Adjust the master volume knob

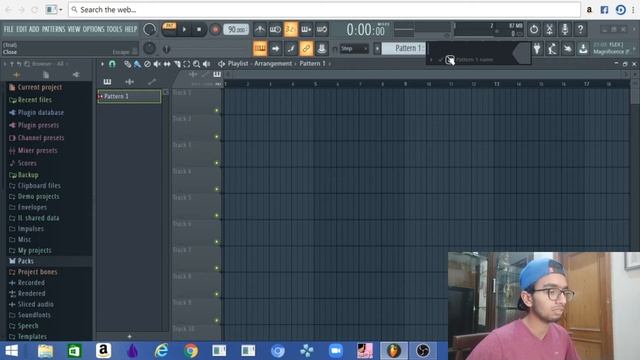(x=150, y=29)
